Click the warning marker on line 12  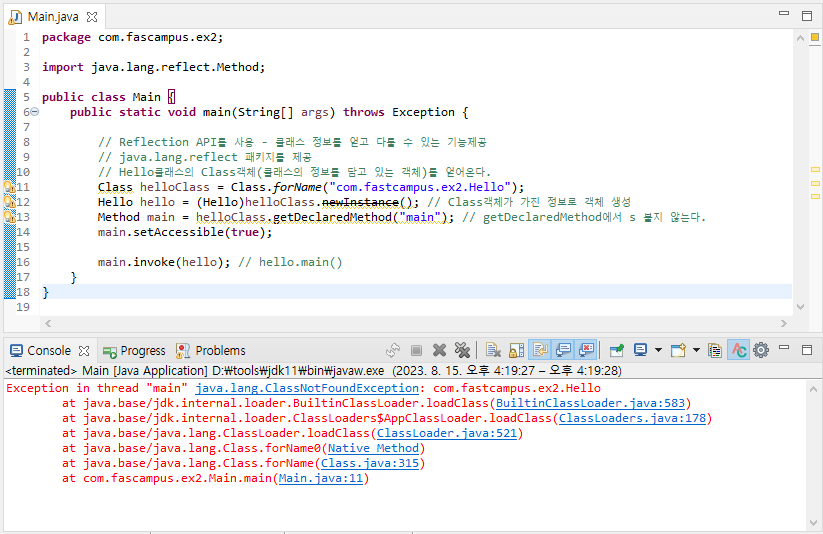(9, 202)
